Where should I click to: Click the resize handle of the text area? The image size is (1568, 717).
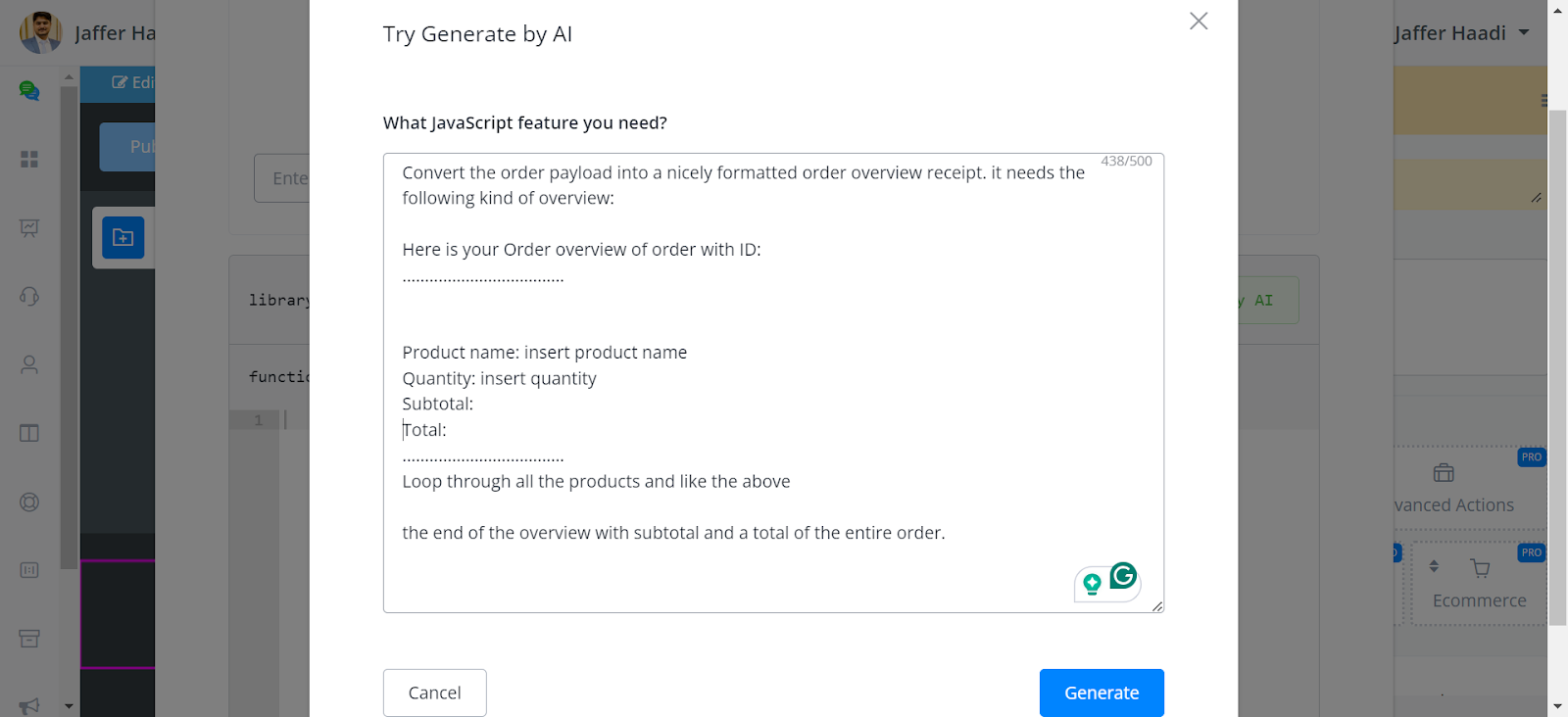(x=1157, y=606)
